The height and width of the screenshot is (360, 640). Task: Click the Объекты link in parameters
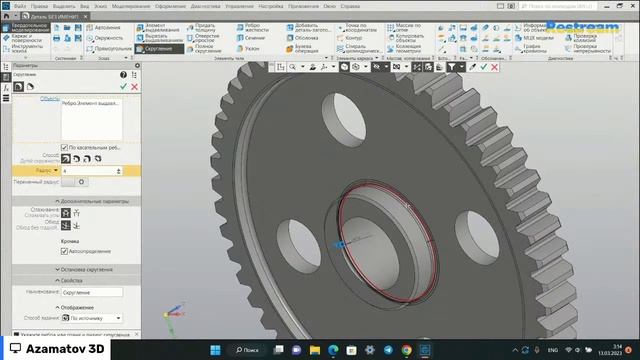click(50, 99)
